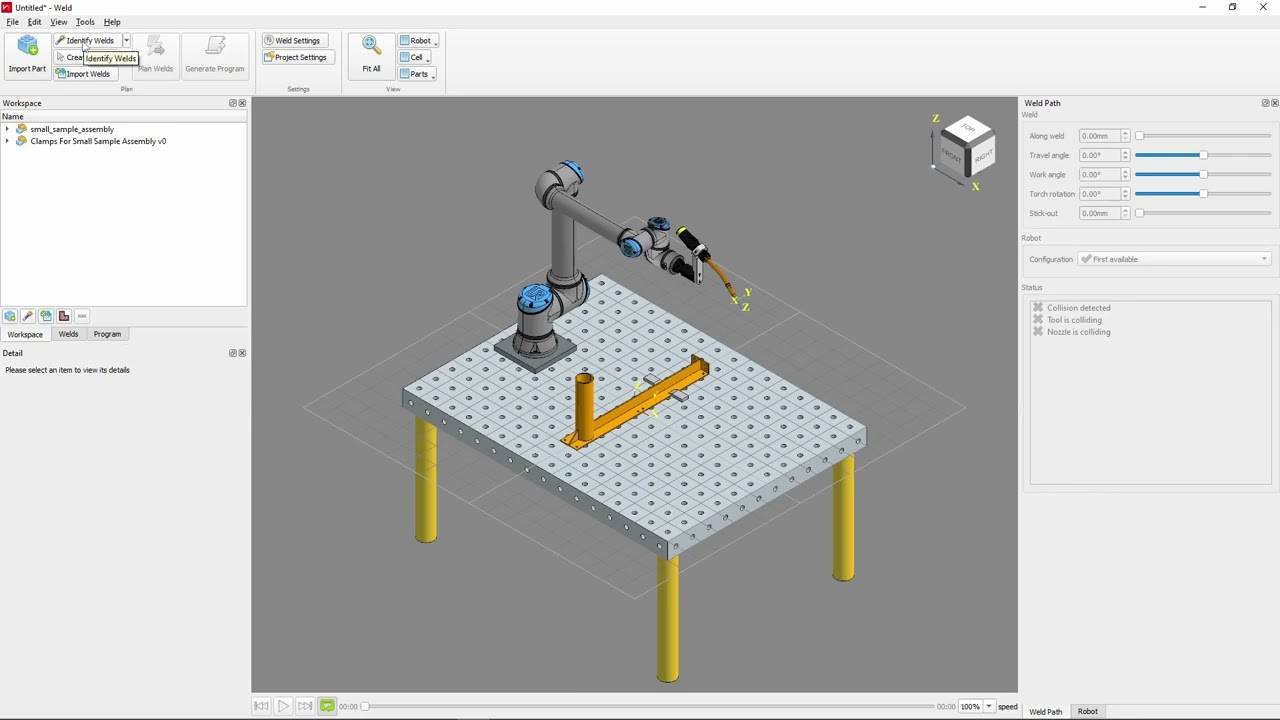Viewport: 1280px width, 720px height.
Task: Click the weld torch icon under Workspace tree
Action: click(28, 316)
